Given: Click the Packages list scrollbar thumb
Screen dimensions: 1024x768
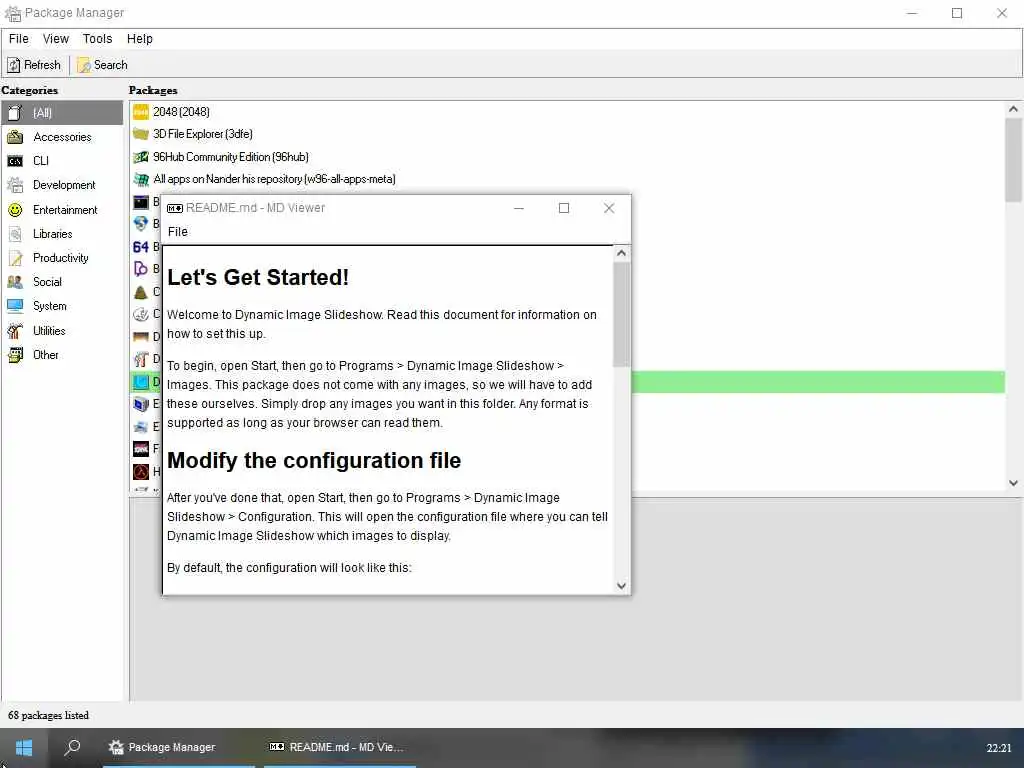Looking at the screenshot, I should click(1013, 160).
